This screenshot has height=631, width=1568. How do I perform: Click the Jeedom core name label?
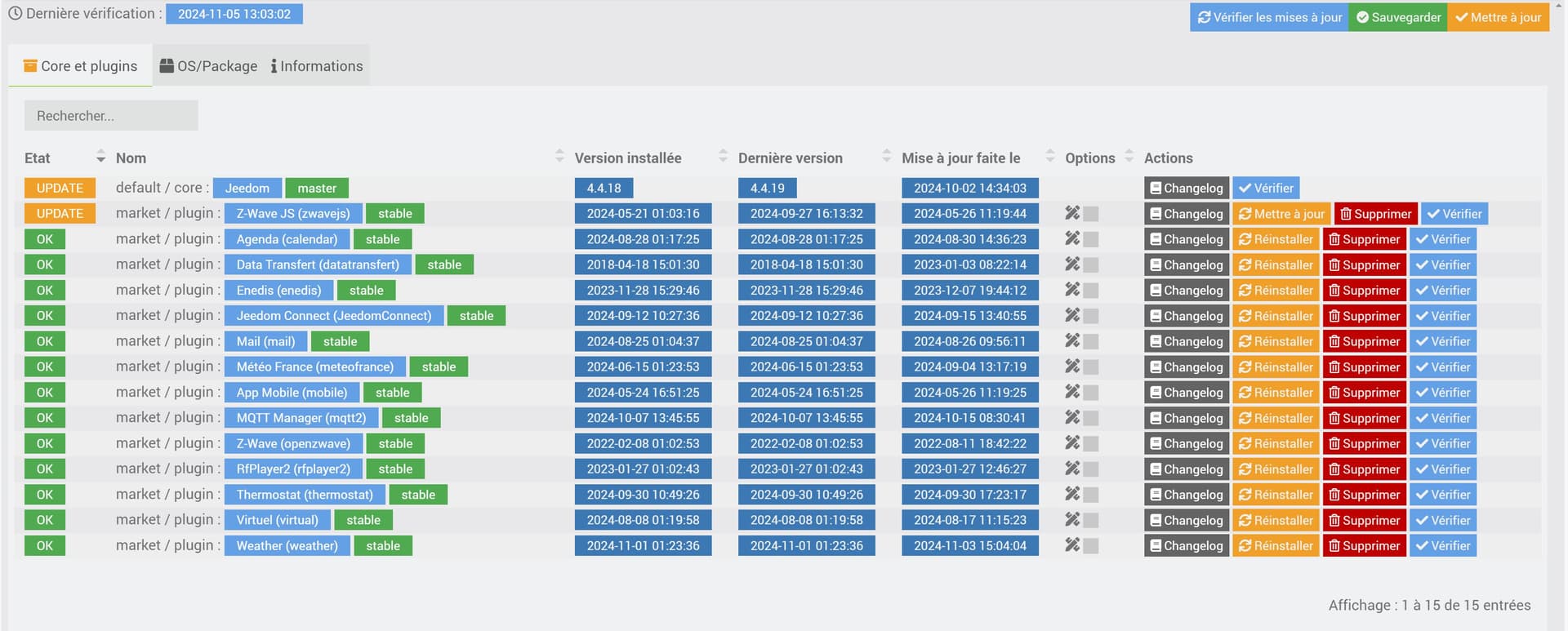(x=247, y=188)
